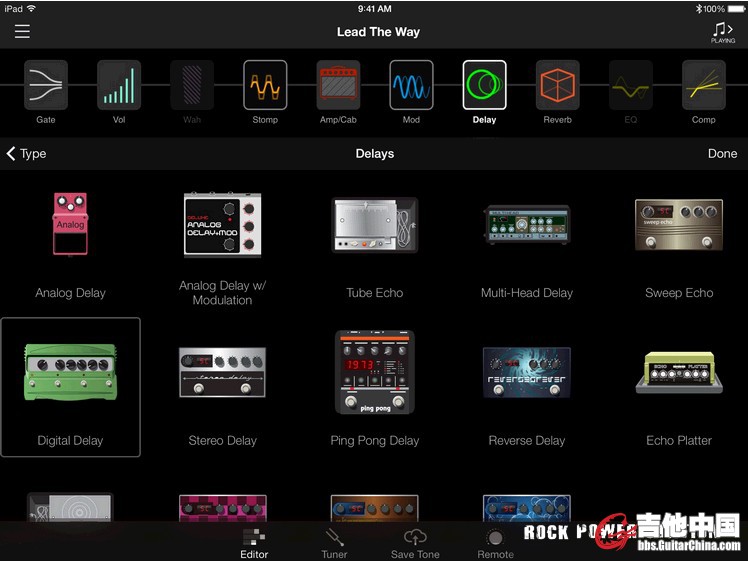Tap the battery indicator
The width and height of the screenshot is (748, 561).
click(x=736, y=9)
